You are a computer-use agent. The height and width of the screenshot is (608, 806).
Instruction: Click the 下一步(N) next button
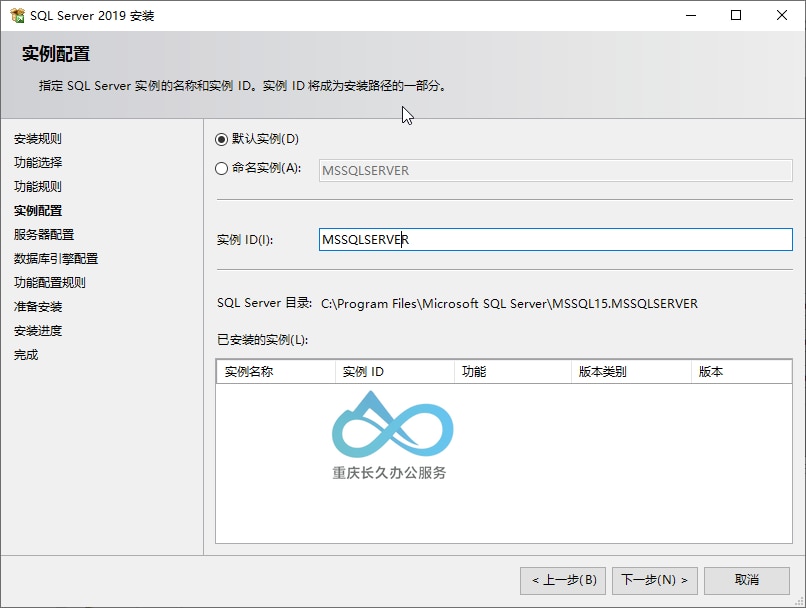point(654,581)
